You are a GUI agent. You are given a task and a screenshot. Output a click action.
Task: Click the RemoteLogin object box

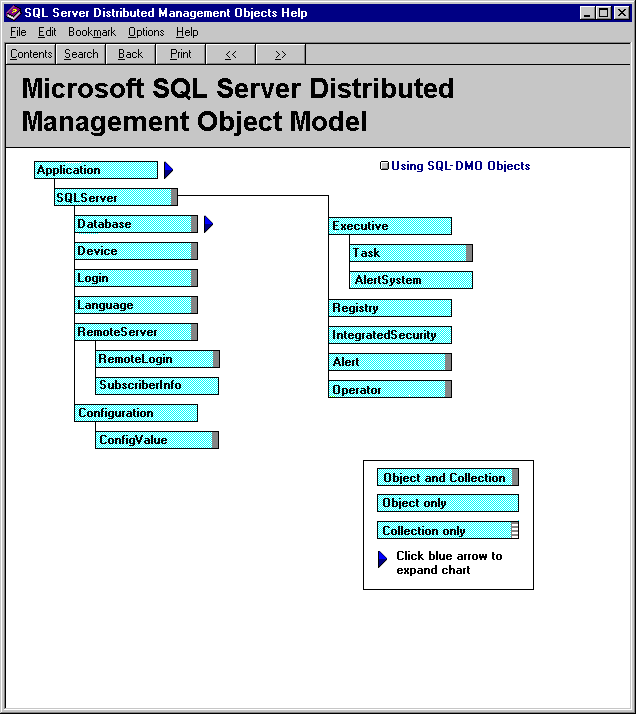coord(156,359)
